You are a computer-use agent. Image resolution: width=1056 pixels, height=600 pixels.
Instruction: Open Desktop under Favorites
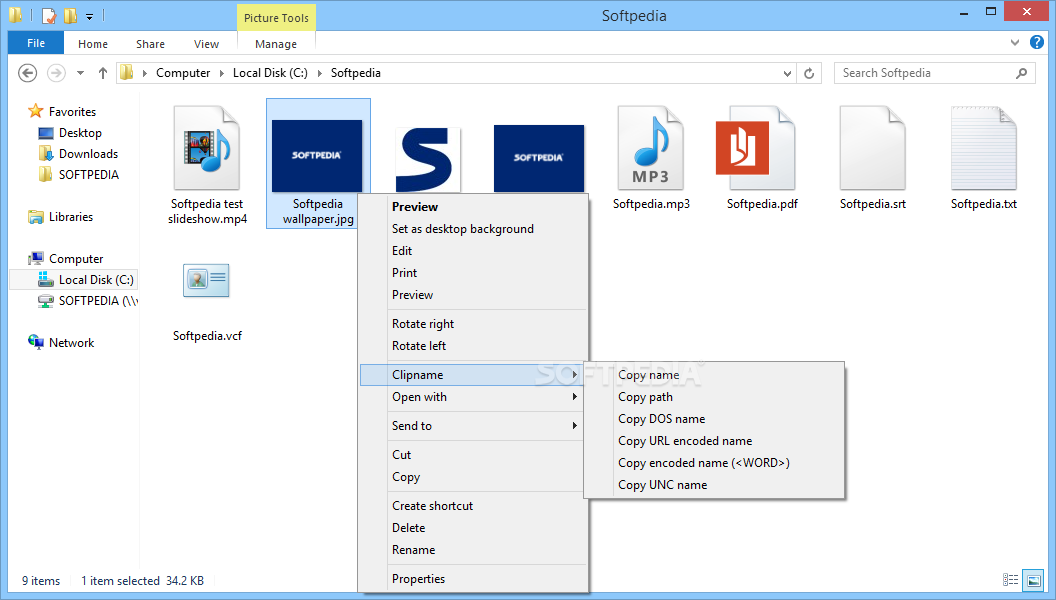tap(80, 133)
